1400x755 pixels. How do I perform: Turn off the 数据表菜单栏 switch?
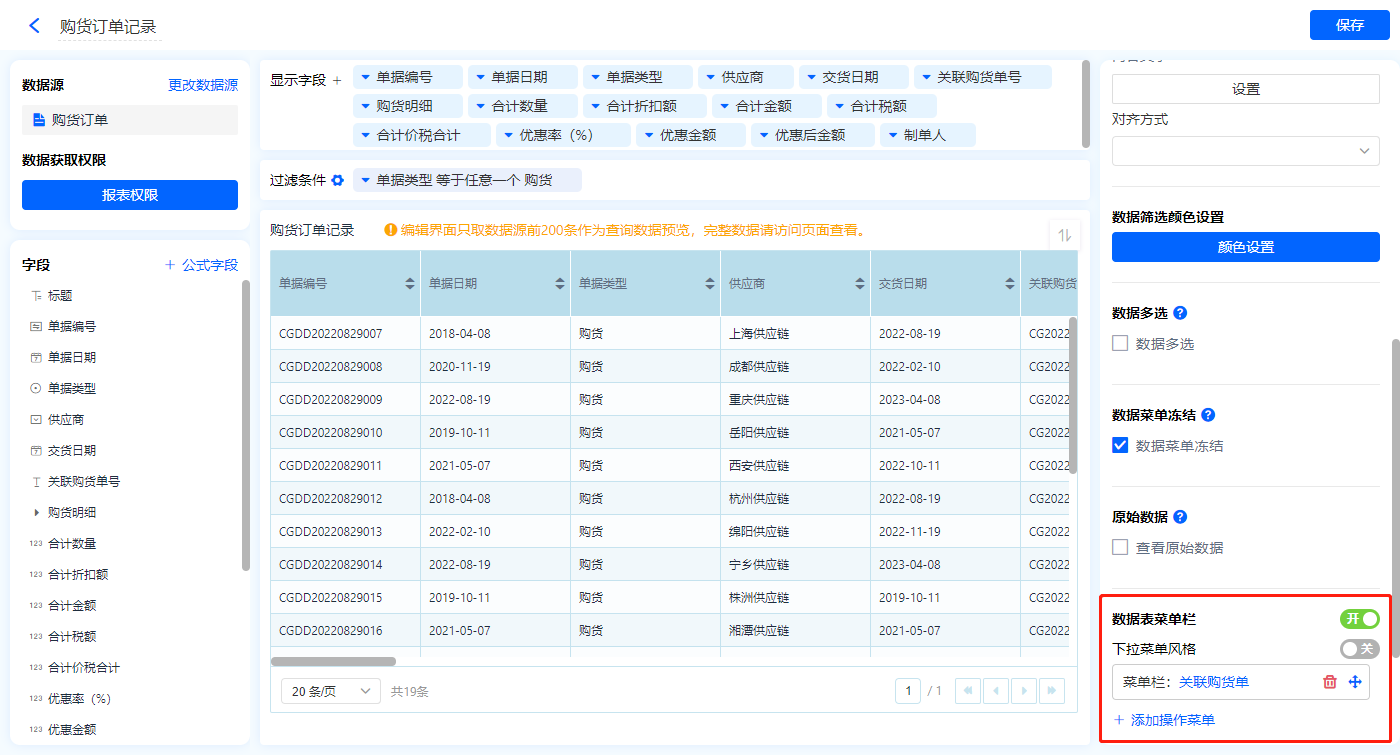click(1359, 619)
